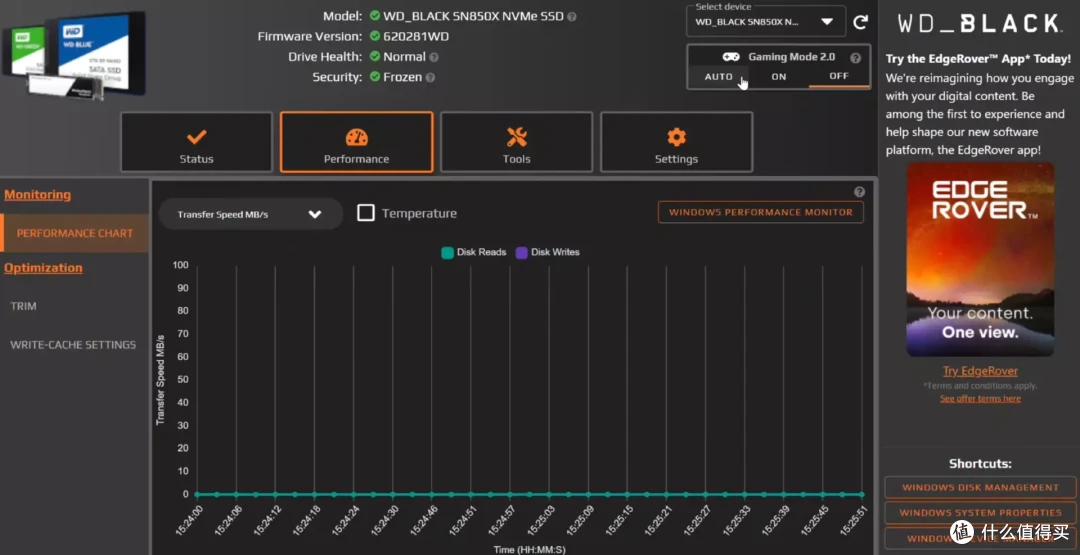Click the Optimization section heading
Image resolution: width=1080 pixels, height=555 pixels.
[43, 268]
